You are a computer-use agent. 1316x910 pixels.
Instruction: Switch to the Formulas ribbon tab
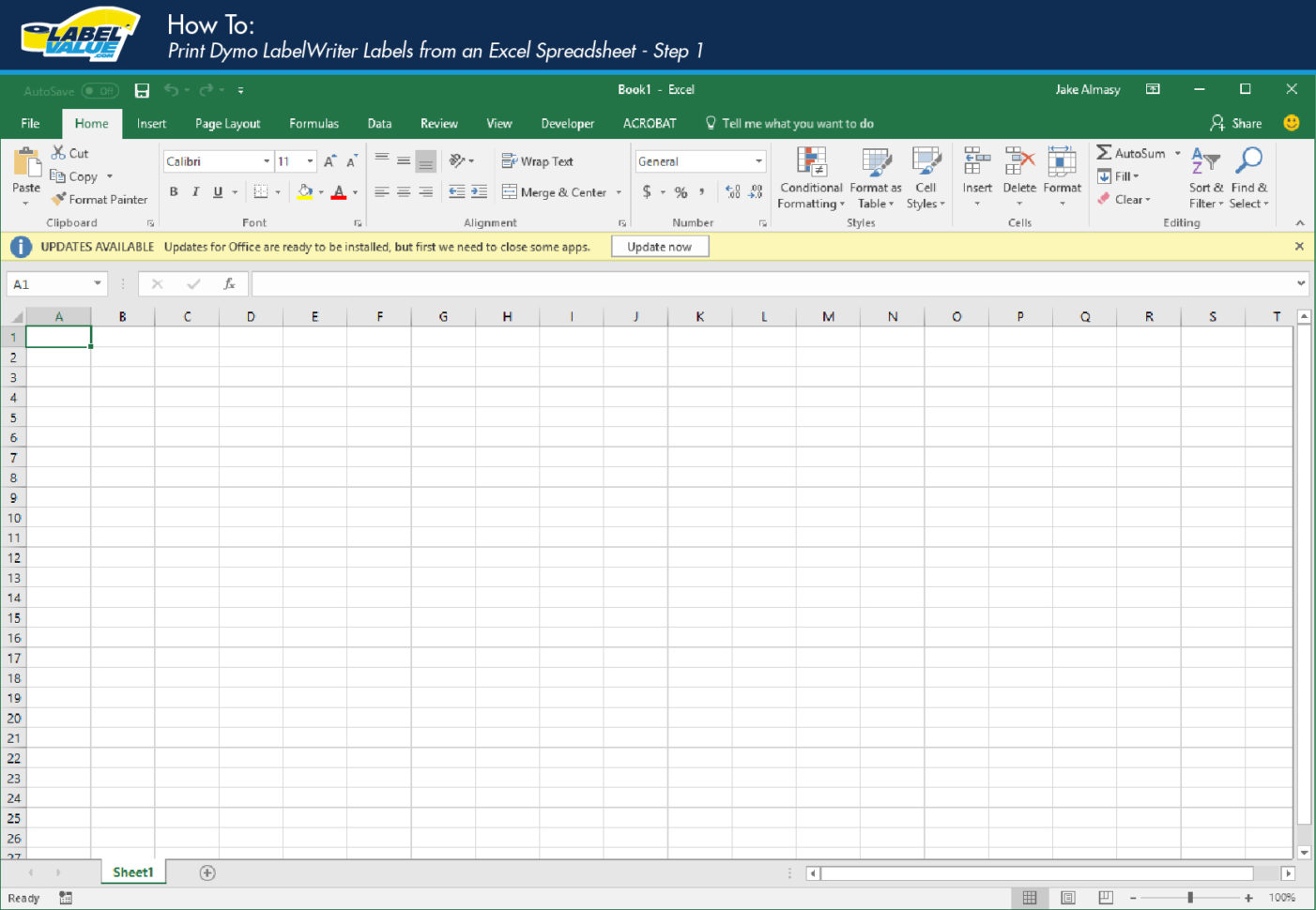[x=314, y=123]
